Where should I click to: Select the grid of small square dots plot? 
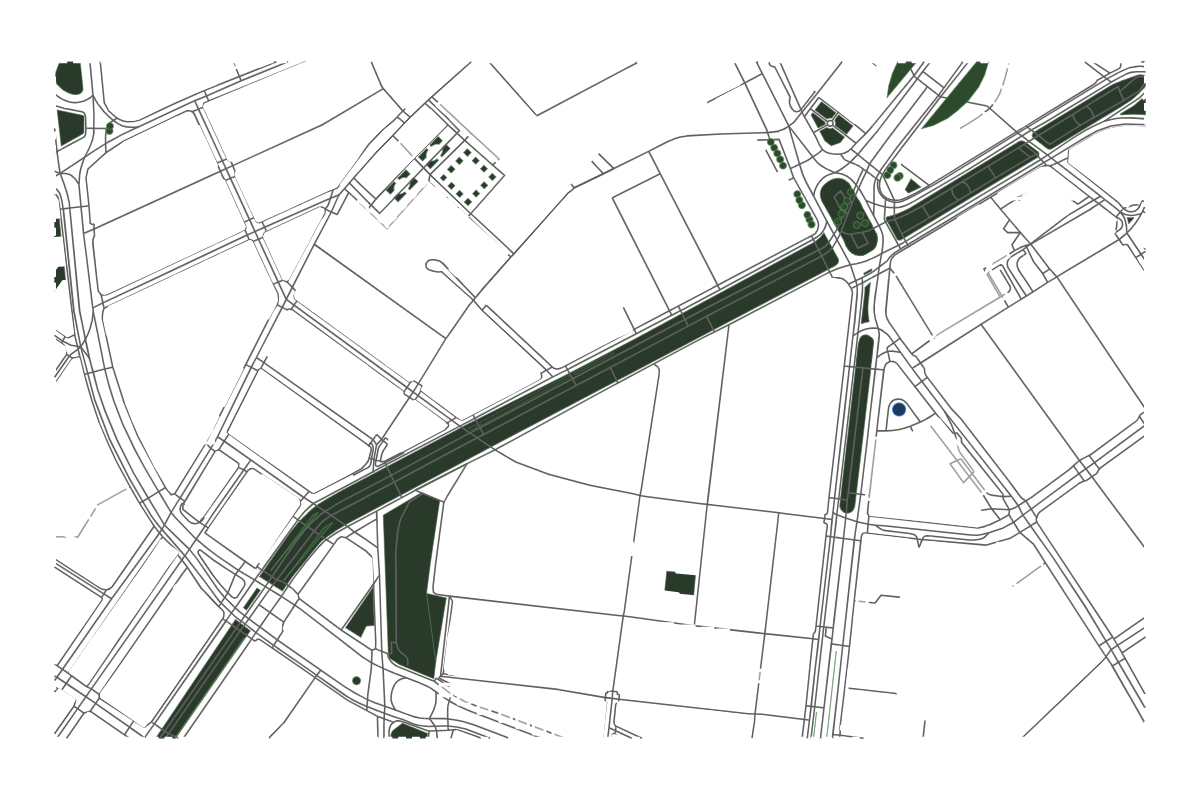(x=466, y=175)
